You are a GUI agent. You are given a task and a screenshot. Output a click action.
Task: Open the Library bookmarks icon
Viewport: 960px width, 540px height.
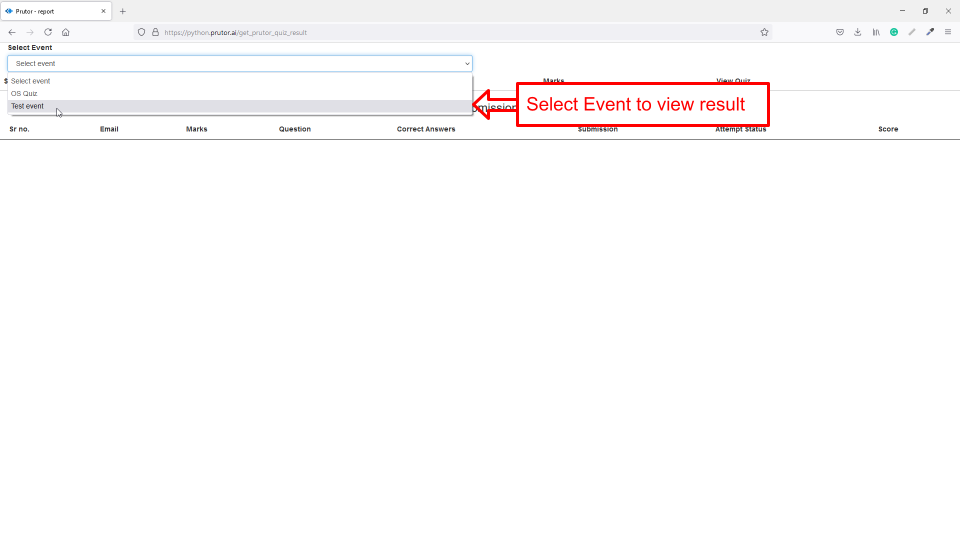876,32
